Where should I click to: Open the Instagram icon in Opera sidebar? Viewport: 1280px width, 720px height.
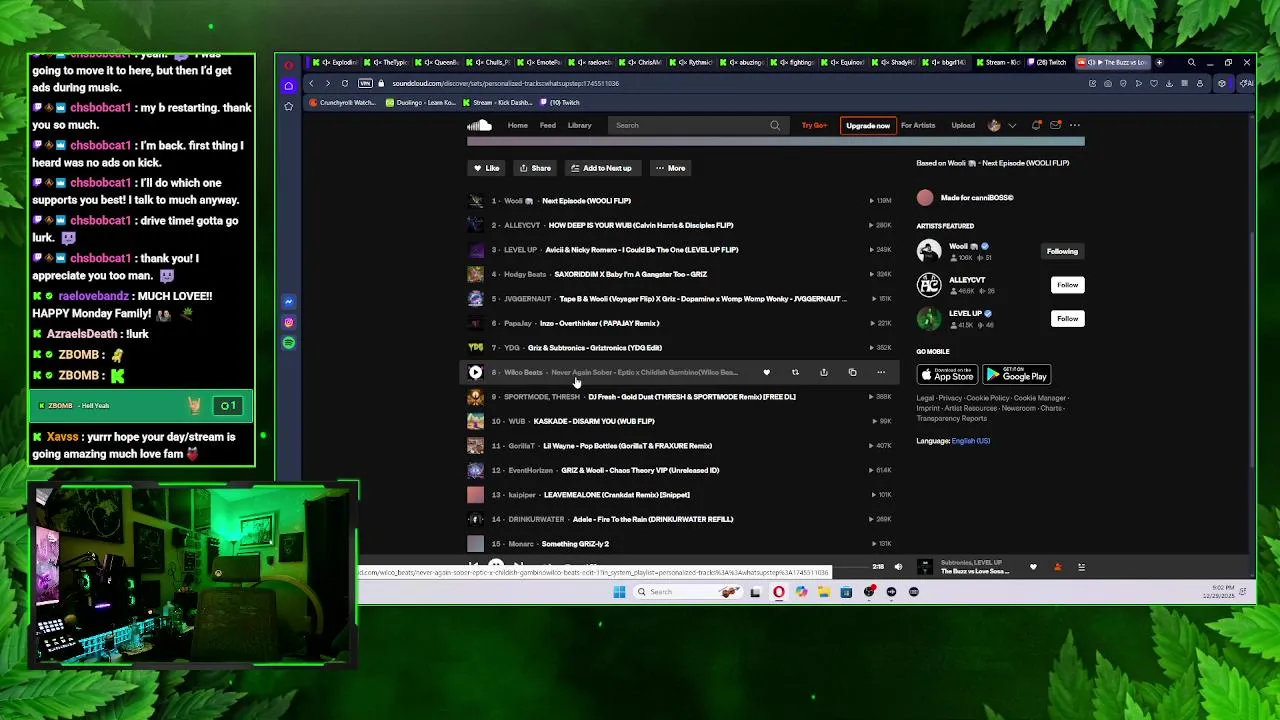click(x=288, y=322)
